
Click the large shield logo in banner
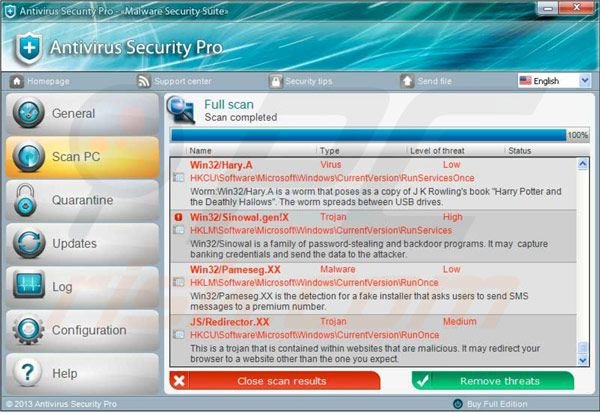[x=29, y=48]
